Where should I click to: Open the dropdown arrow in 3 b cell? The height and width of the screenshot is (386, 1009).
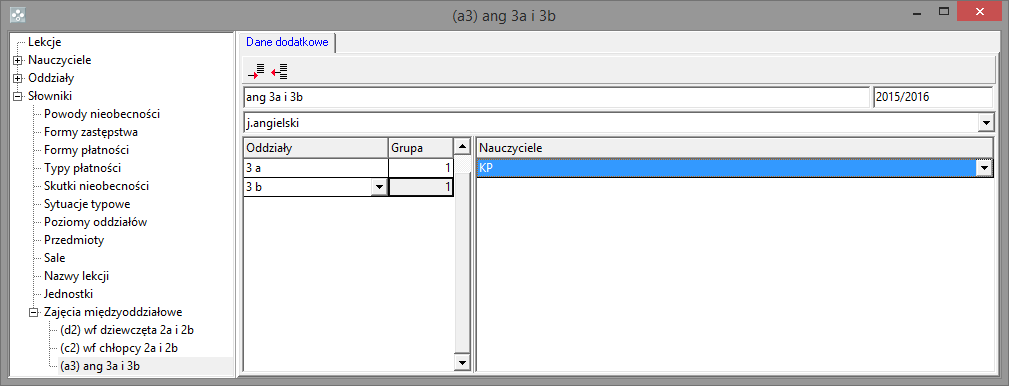tap(380, 187)
